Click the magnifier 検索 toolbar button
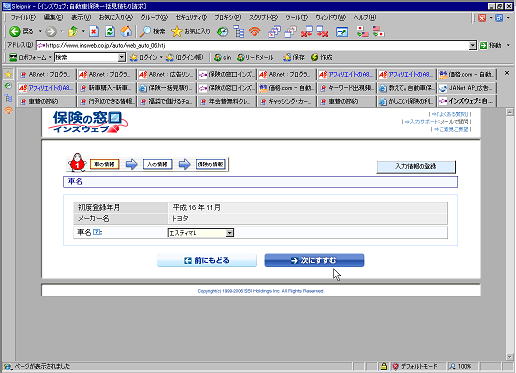 [152, 31]
